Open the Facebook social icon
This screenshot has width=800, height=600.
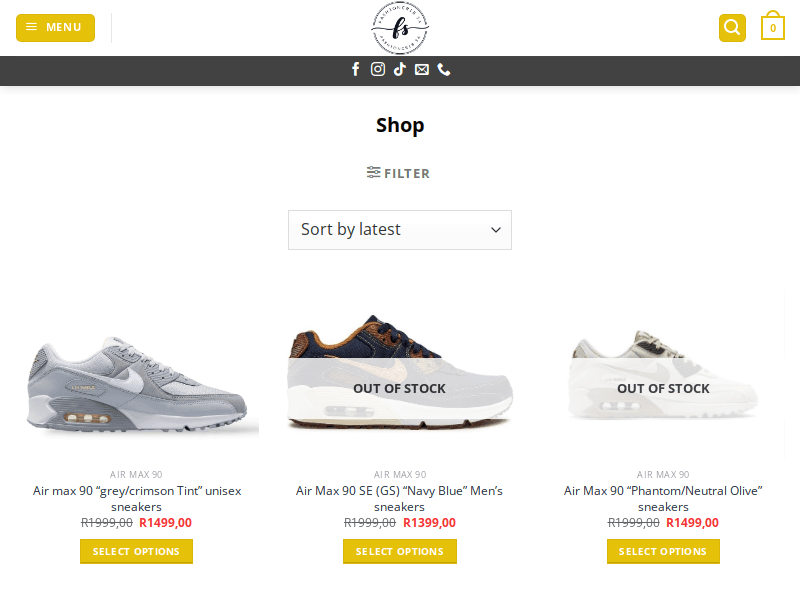355,69
